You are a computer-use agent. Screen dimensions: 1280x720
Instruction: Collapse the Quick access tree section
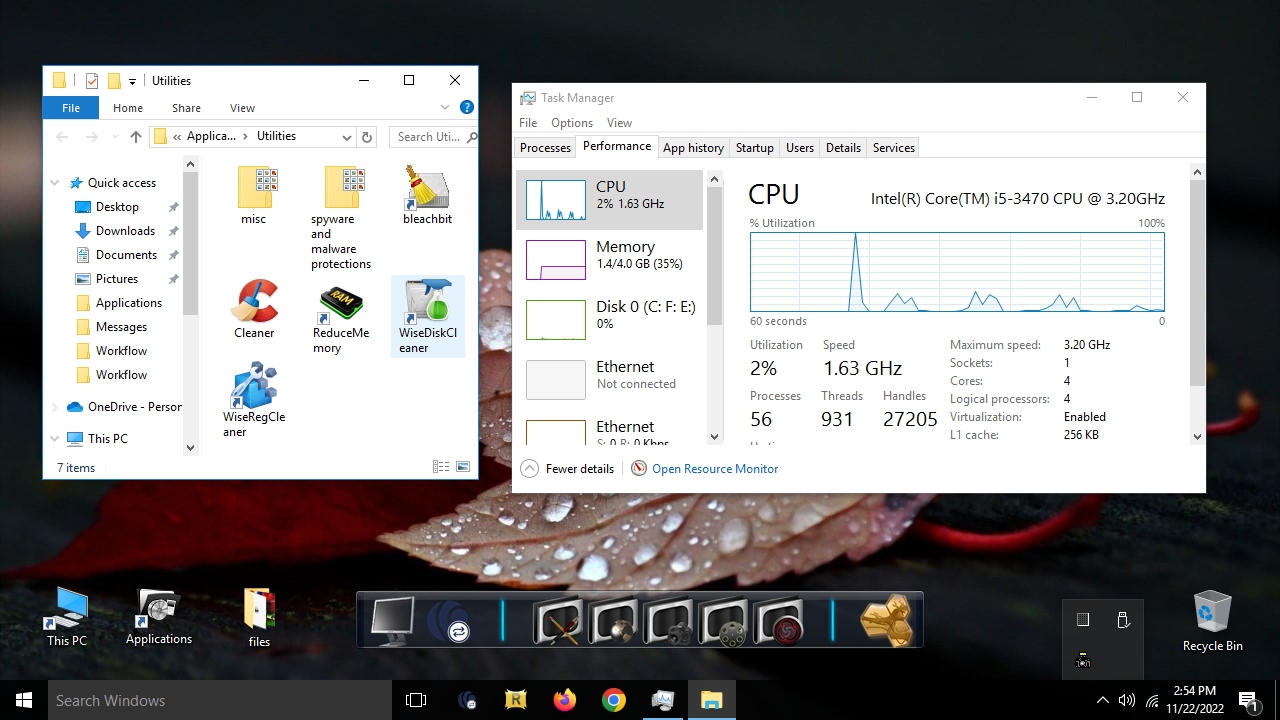55,183
